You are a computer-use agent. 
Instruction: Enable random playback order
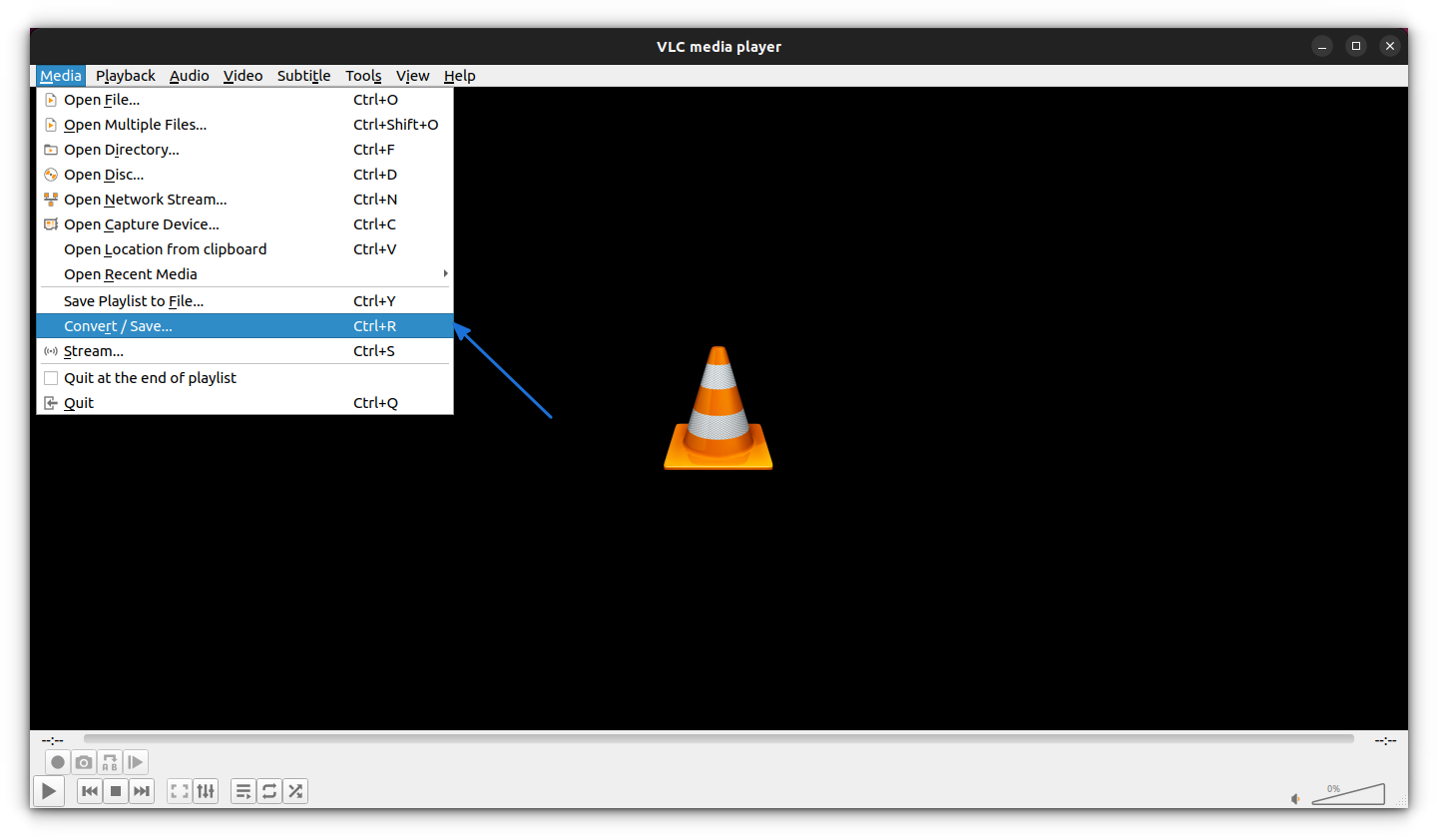tap(294, 790)
